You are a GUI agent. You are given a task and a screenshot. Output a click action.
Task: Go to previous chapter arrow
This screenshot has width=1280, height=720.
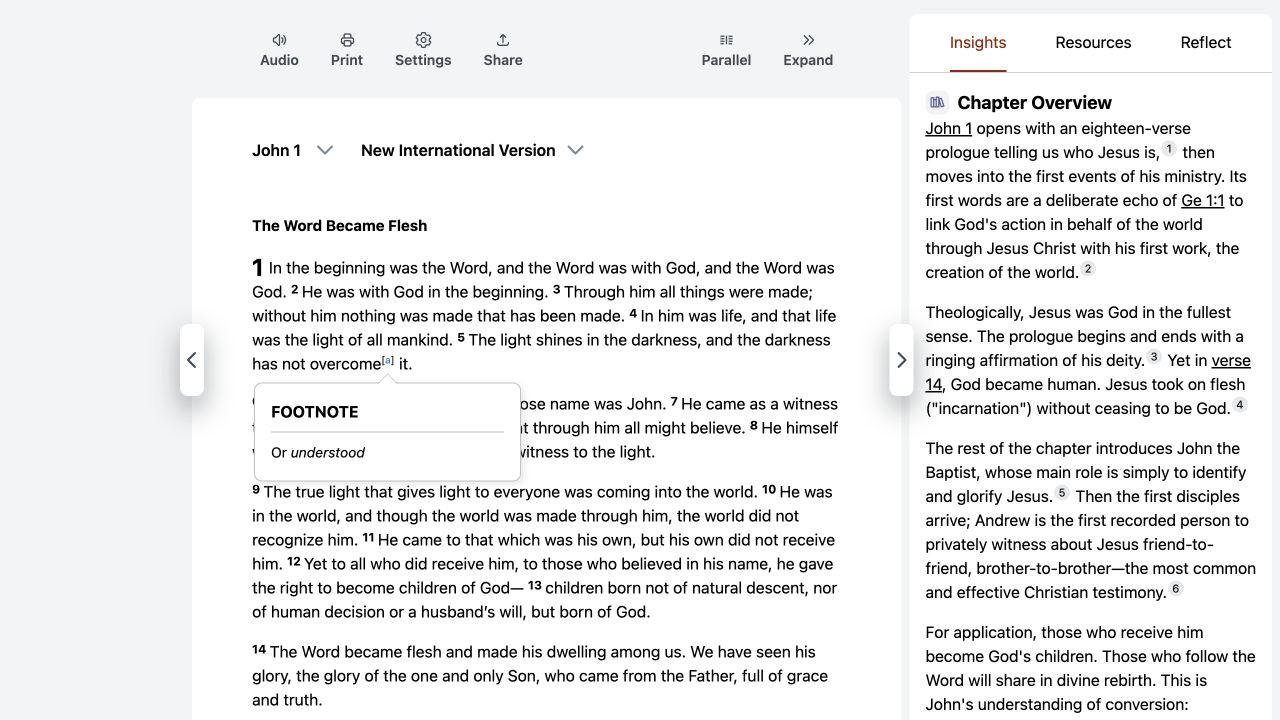[x=192, y=360]
